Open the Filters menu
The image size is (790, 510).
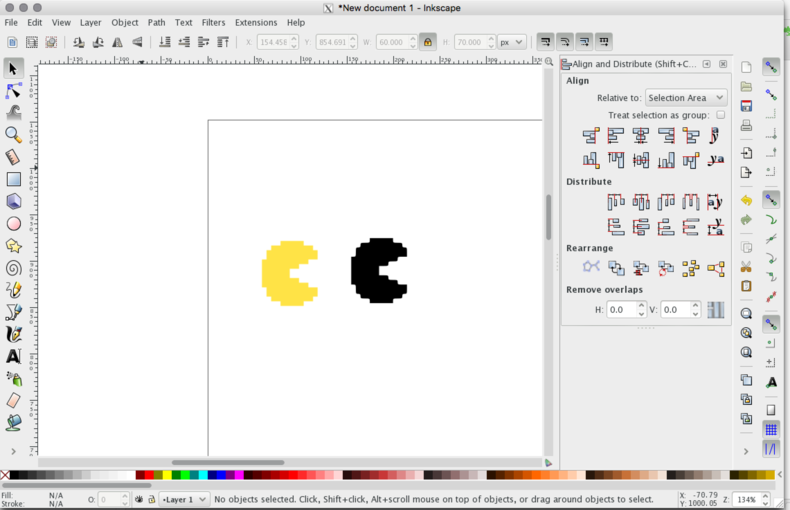pos(213,22)
